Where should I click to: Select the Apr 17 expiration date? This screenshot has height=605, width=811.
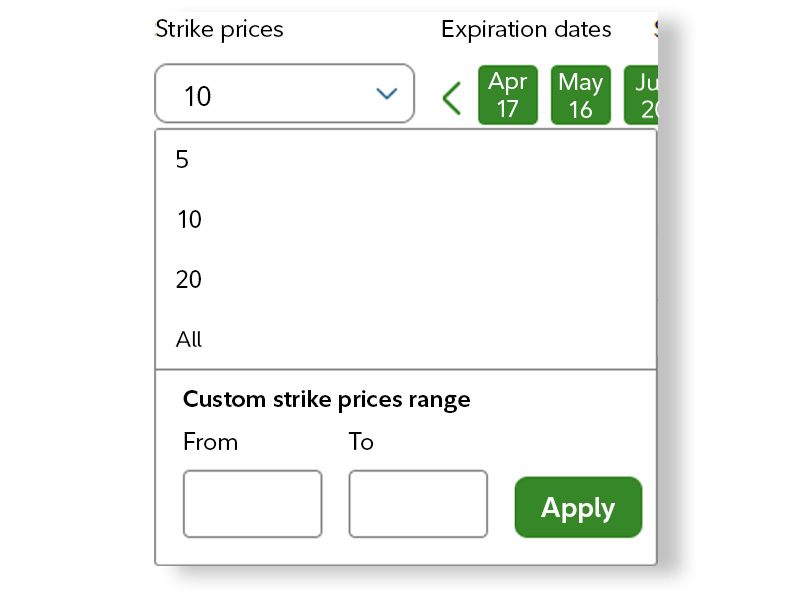click(508, 96)
